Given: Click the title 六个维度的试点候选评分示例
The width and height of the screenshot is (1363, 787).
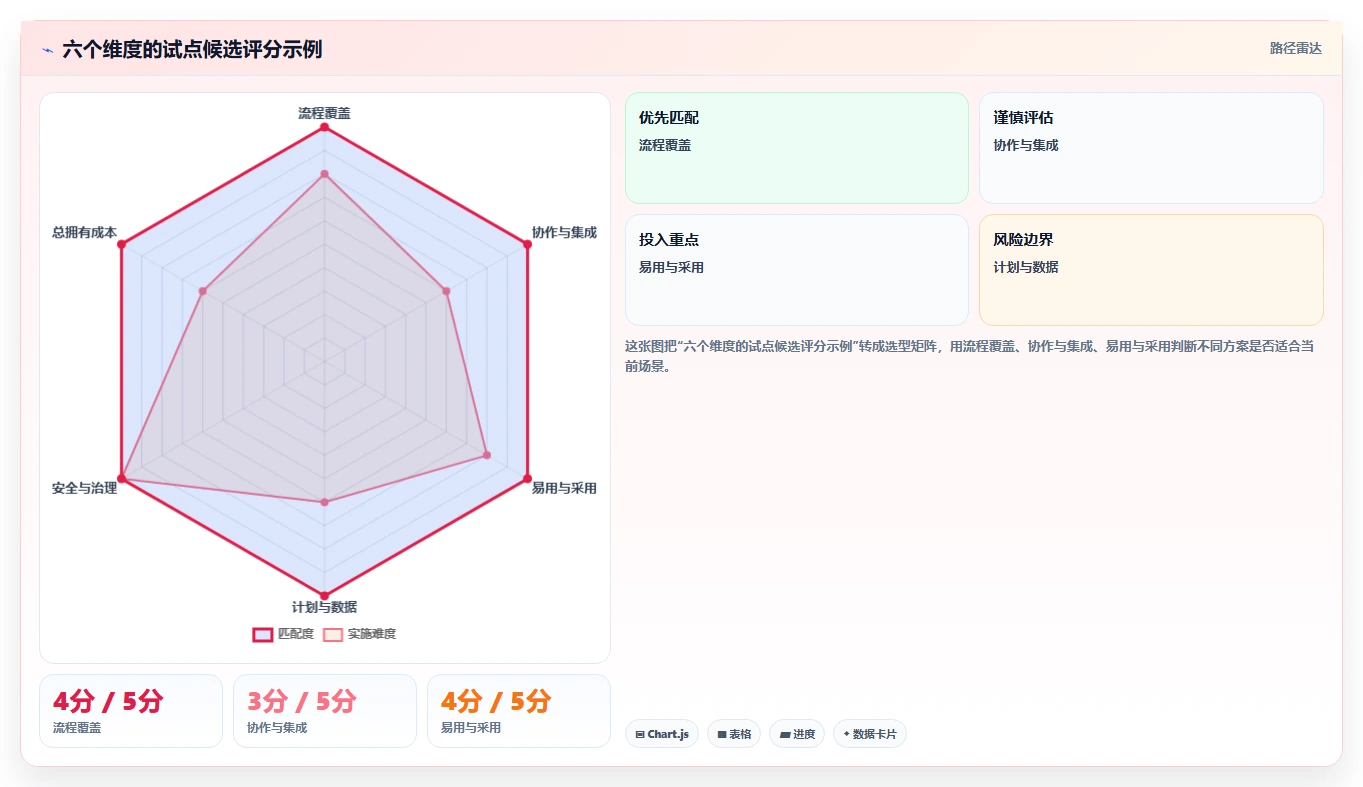Looking at the screenshot, I should click(x=192, y=49).
